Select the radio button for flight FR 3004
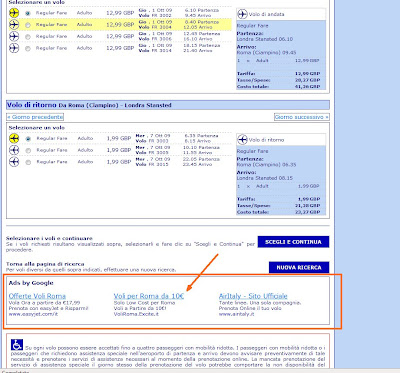The image size is (400, 373). 28,25
